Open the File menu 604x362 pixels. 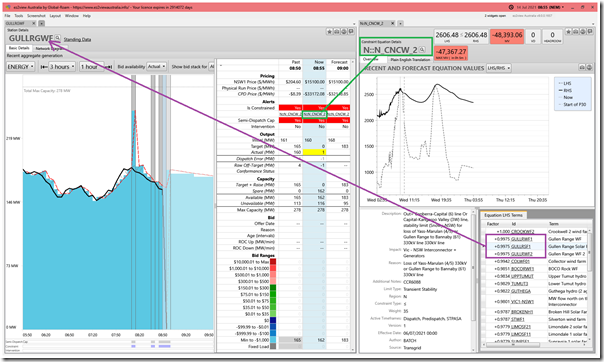[7, 16]
